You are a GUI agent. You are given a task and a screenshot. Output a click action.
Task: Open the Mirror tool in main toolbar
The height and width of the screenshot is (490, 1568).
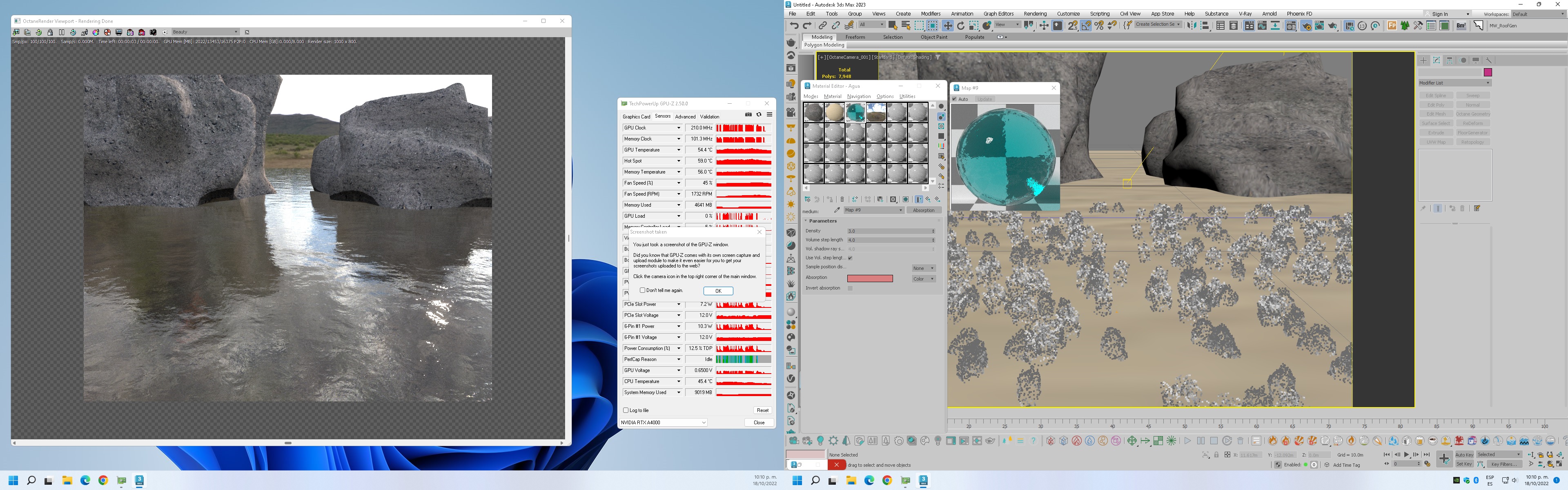coord(1191,26)
